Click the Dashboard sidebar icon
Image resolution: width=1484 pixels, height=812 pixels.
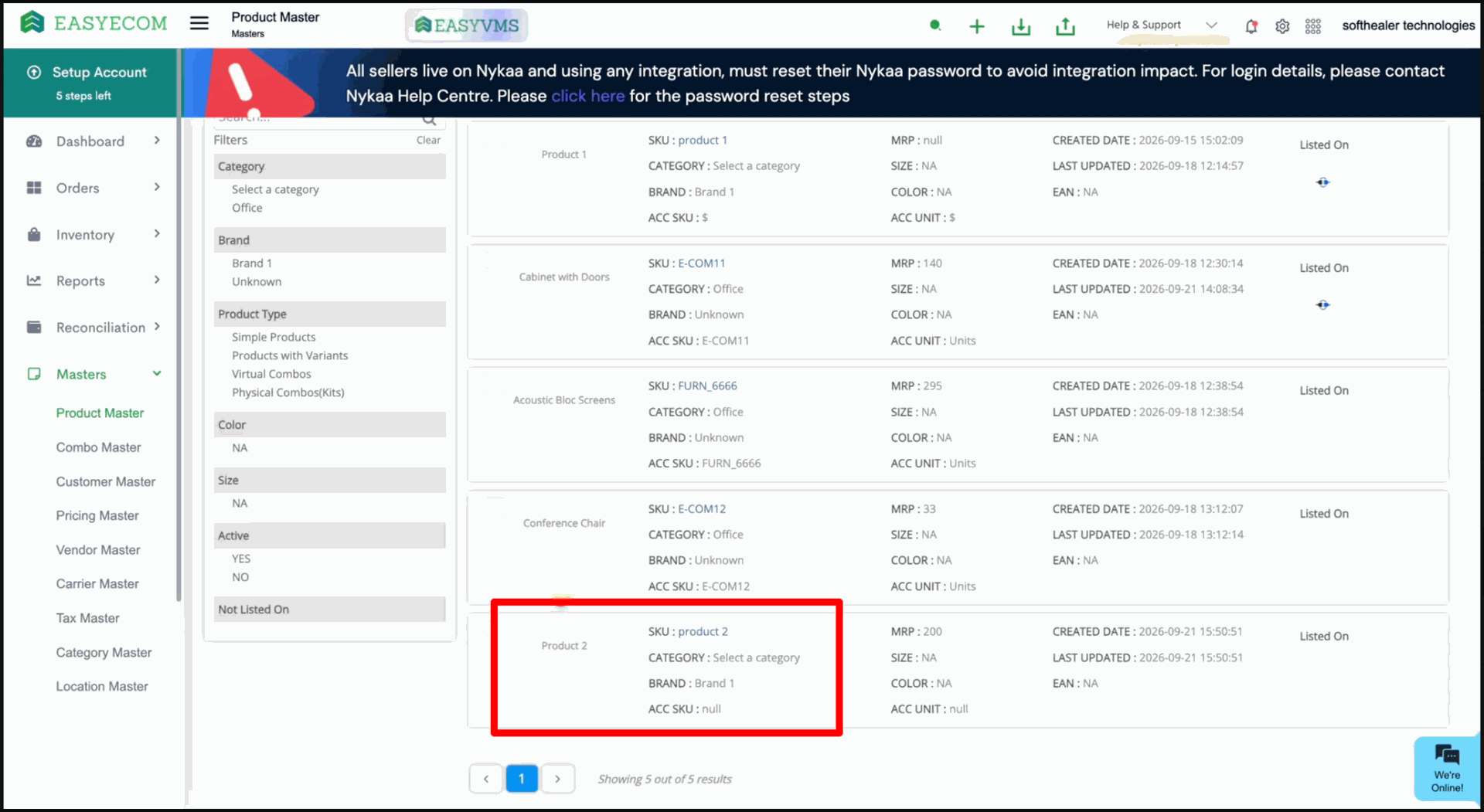[x=34, y=141]
